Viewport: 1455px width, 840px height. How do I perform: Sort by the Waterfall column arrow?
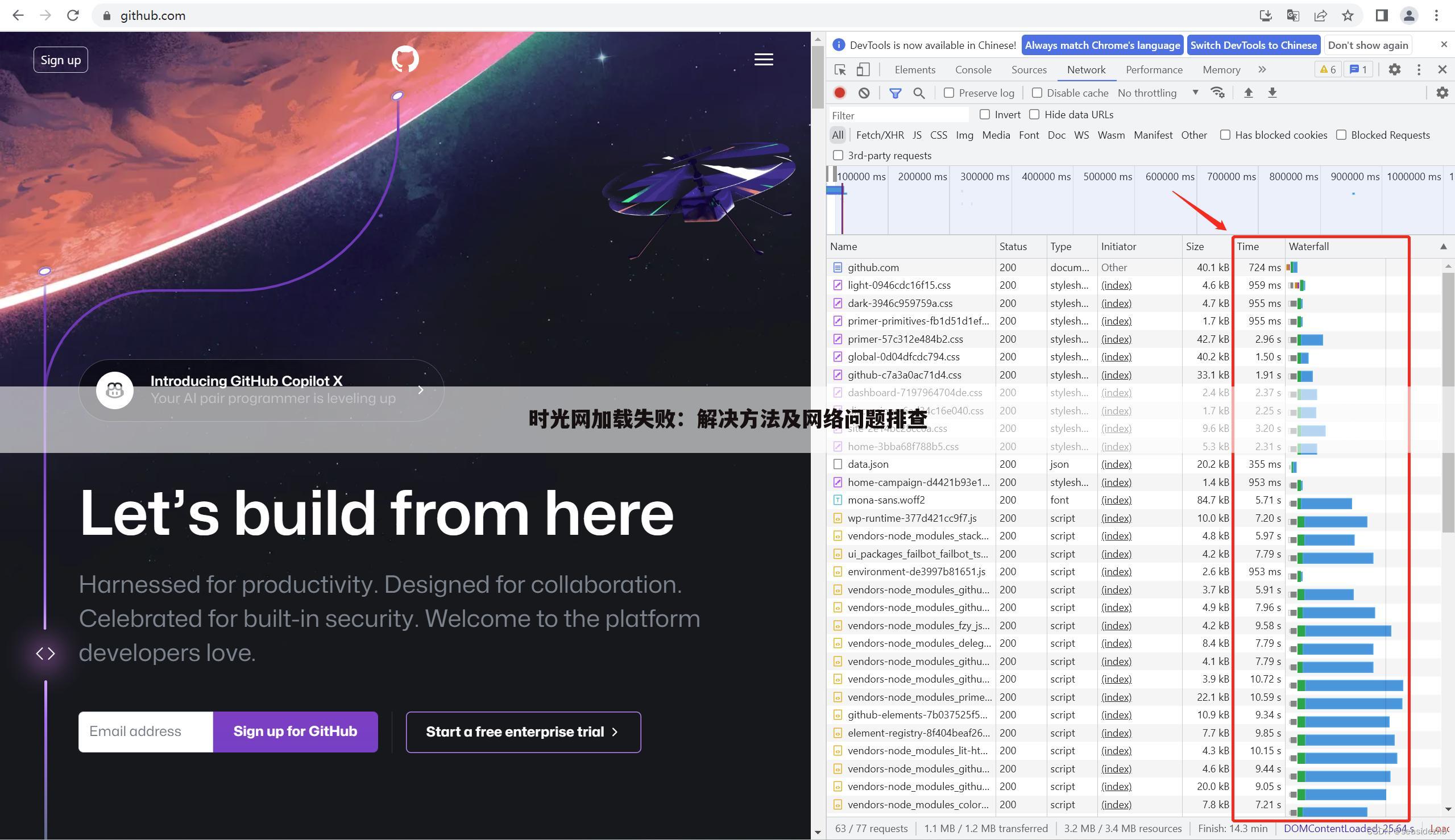[1444, 247]
